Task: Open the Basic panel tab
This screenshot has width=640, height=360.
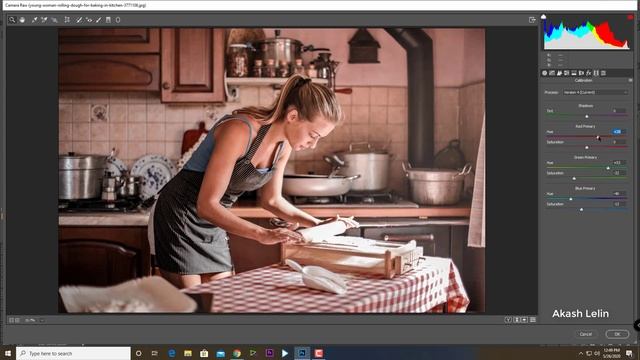Action: tap(544, 73)
